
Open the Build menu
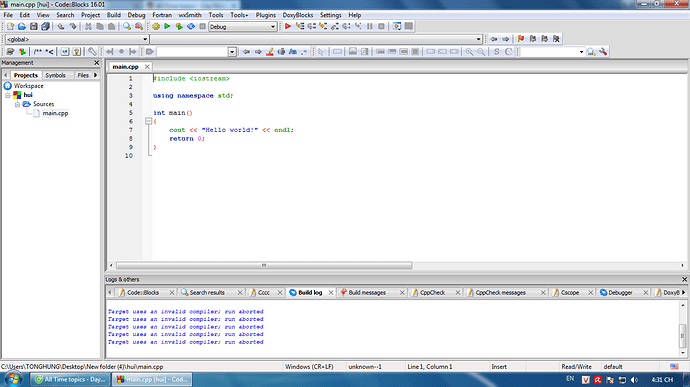tap(114, 15)
